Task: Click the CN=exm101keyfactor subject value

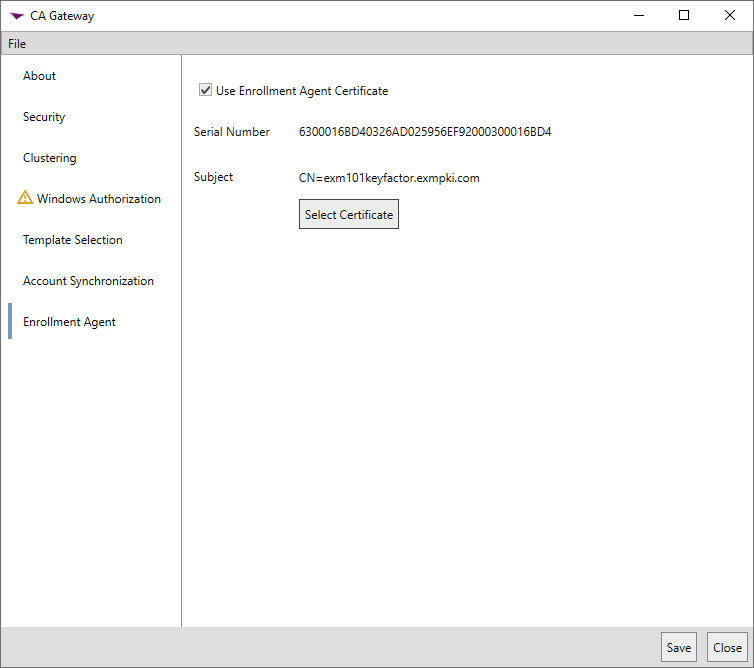Action: (x=390, y=179)
